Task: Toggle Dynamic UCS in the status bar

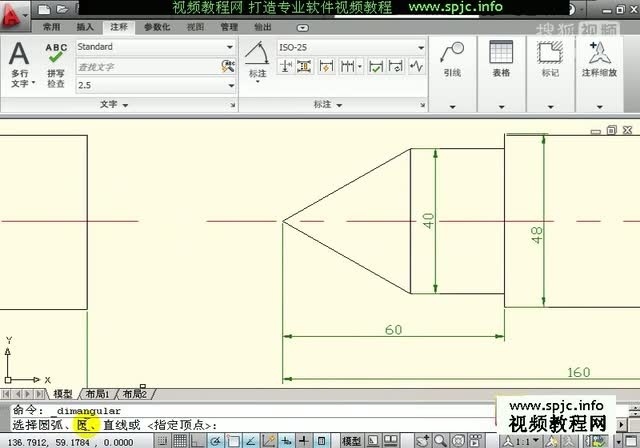Action: click(269, 441)
